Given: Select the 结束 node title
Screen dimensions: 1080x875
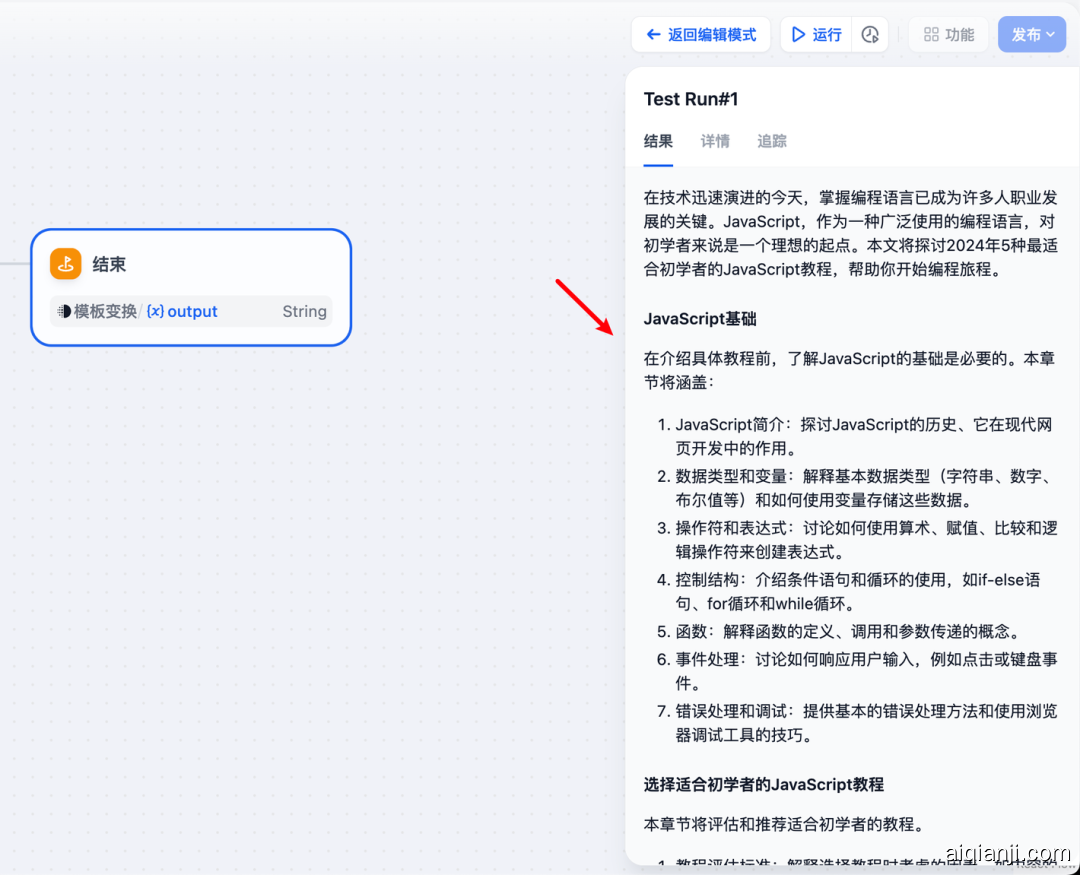Looking at the screenshot, I should tap(110, 264).
